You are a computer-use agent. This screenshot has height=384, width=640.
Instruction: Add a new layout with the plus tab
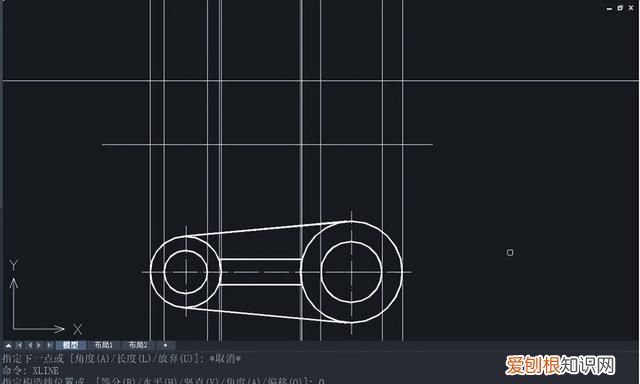coord(165,345)
